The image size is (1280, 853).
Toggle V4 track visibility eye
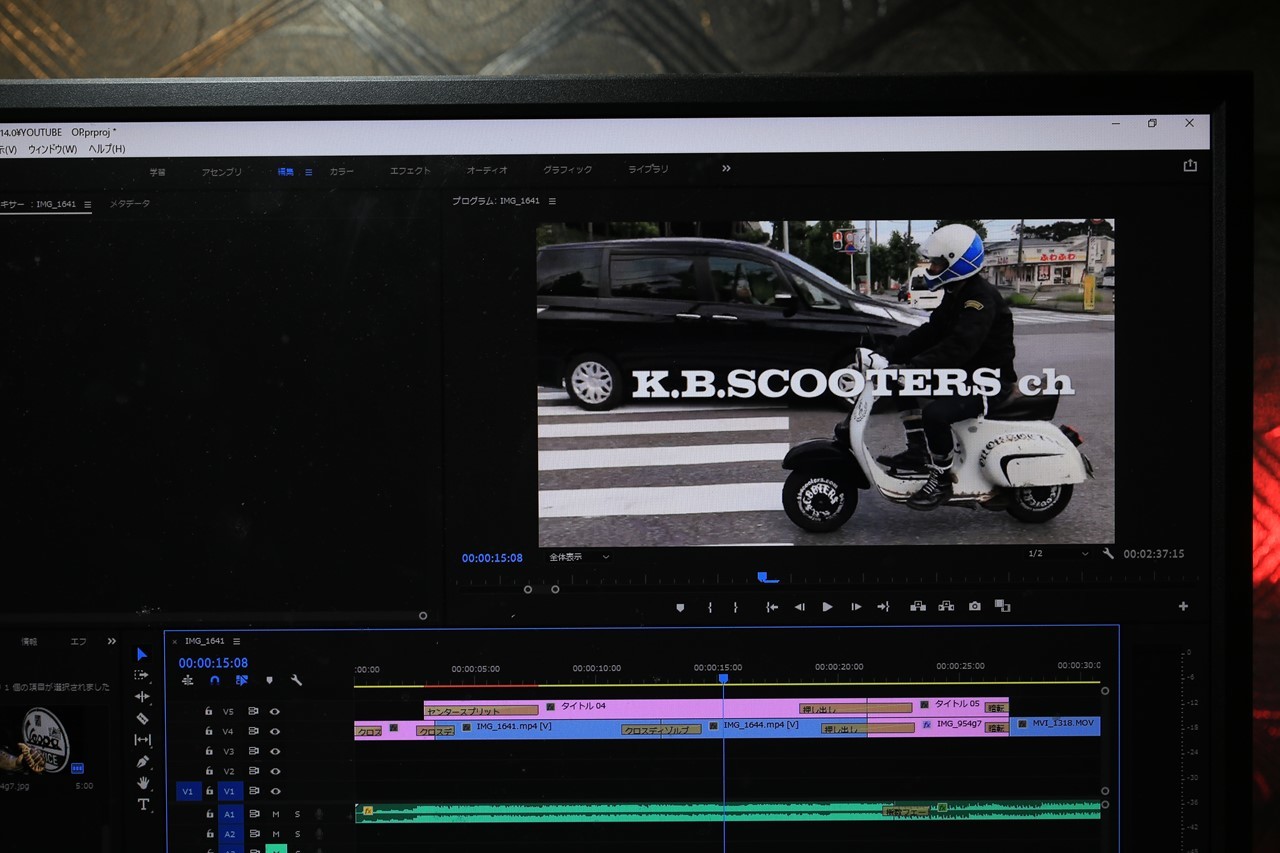click(x=274, y=732)
